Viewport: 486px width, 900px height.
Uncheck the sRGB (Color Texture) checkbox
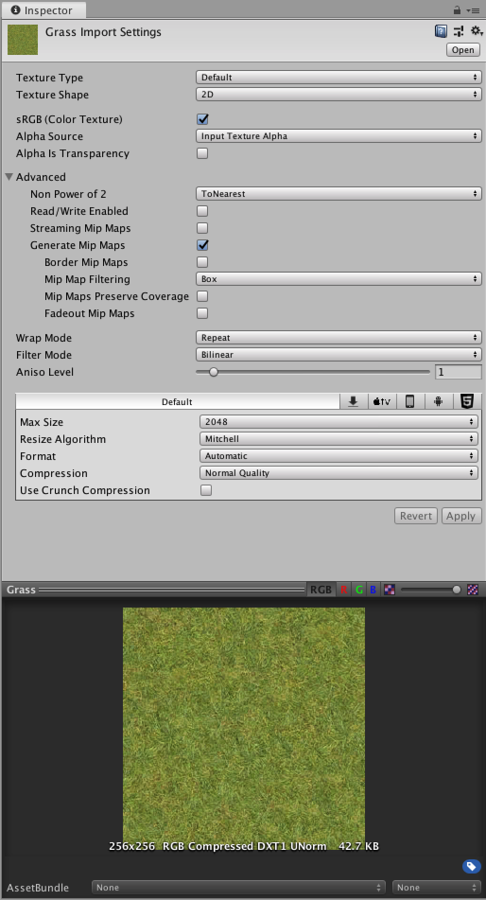click(203, 119)
